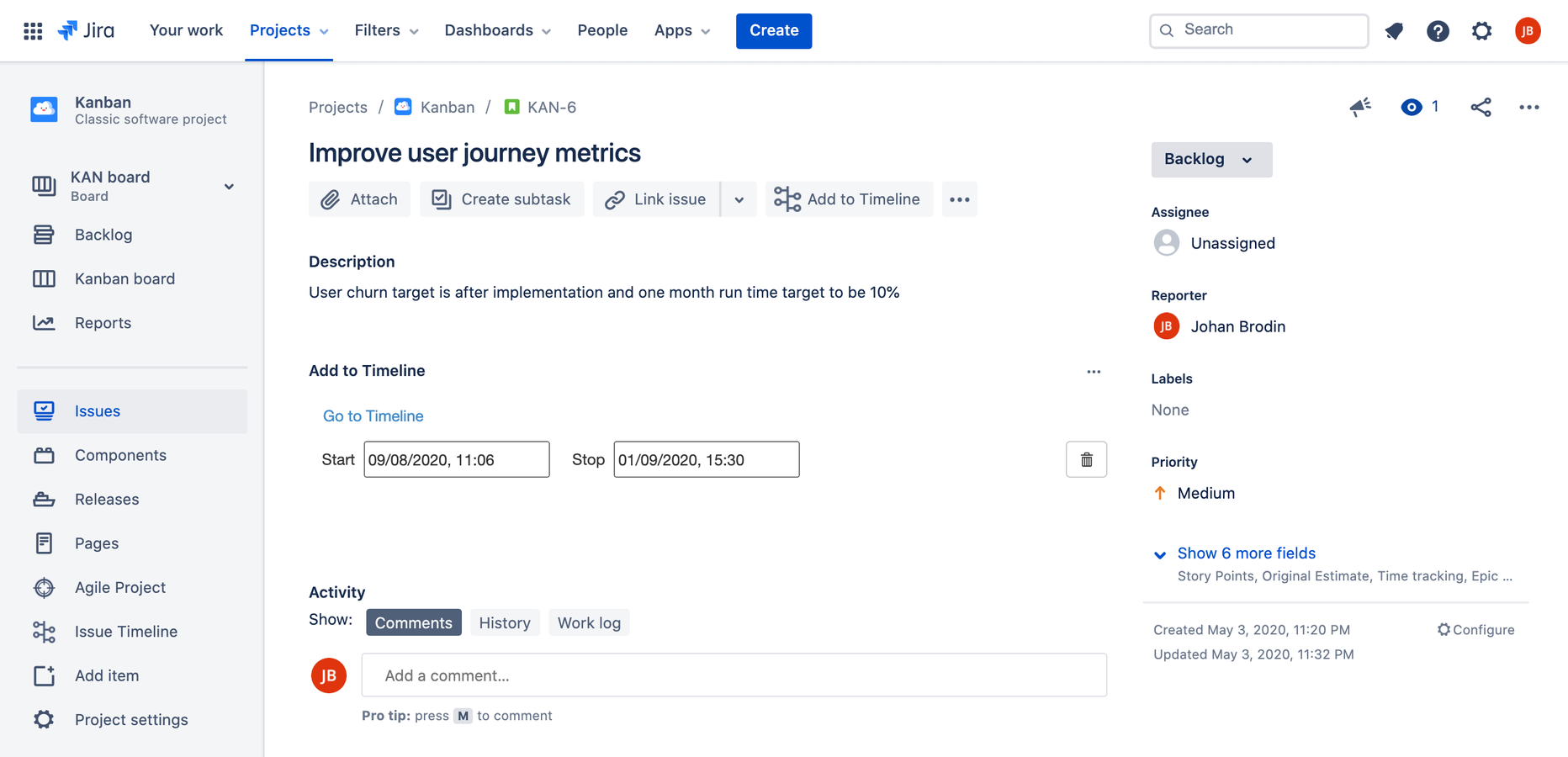Image resolution: width=1568 pixels, height=757 pixels.
Task: Click the Stop date input field
Action: (707, 459)
